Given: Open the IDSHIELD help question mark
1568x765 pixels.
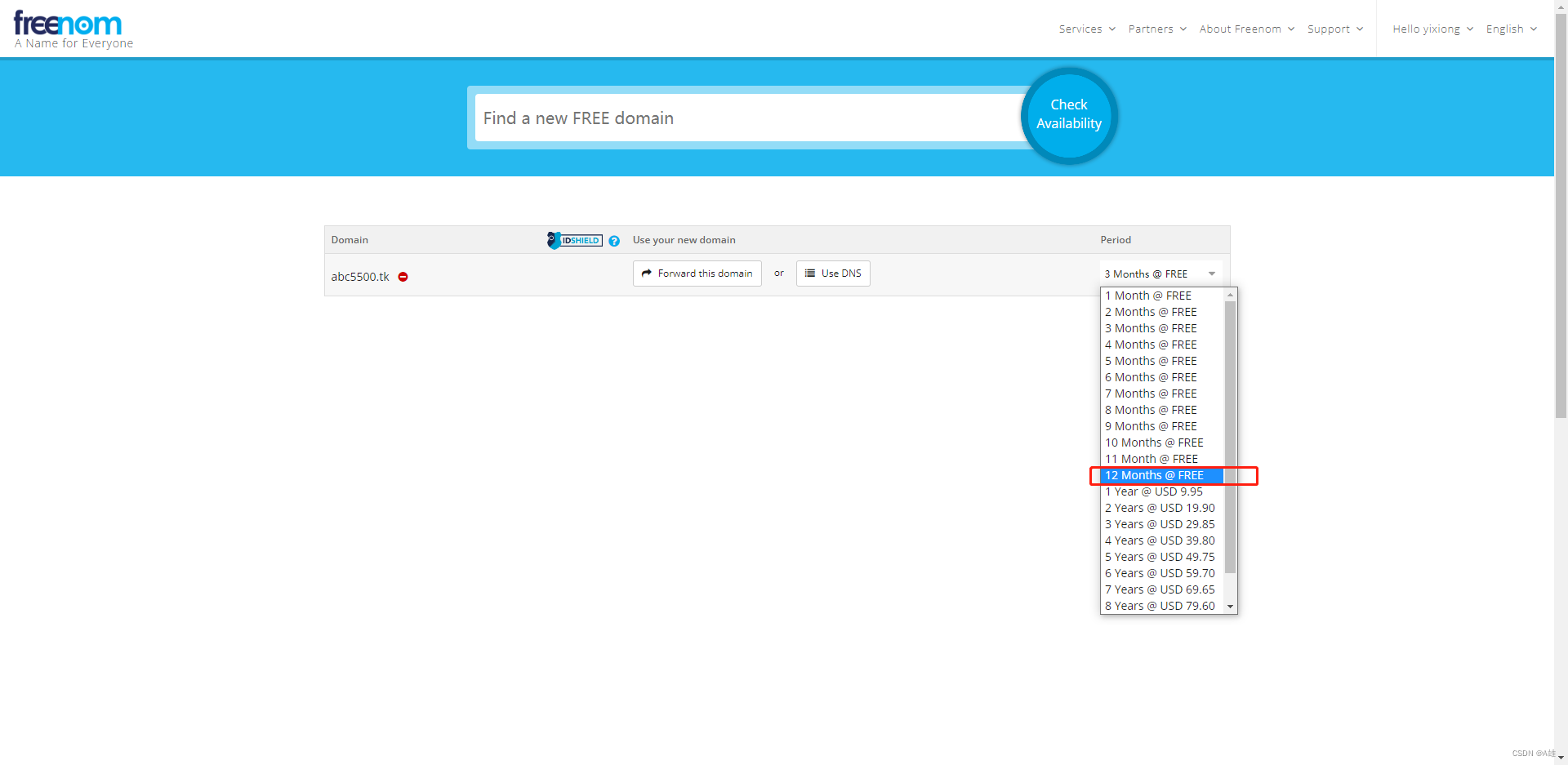Looking at the screenshot, I should click(614, 241).
